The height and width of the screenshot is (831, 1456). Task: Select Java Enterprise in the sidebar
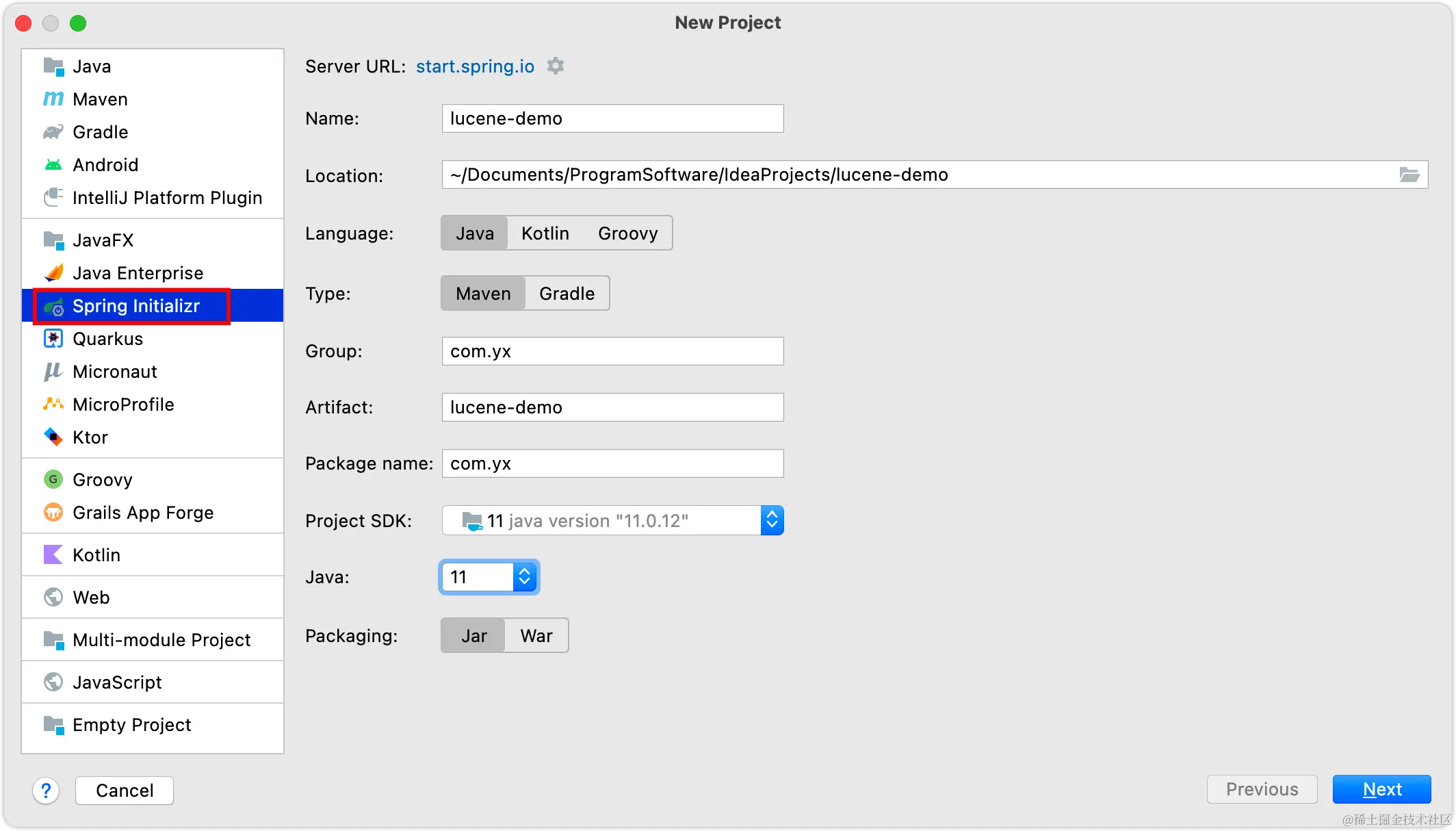coord(138,273)
